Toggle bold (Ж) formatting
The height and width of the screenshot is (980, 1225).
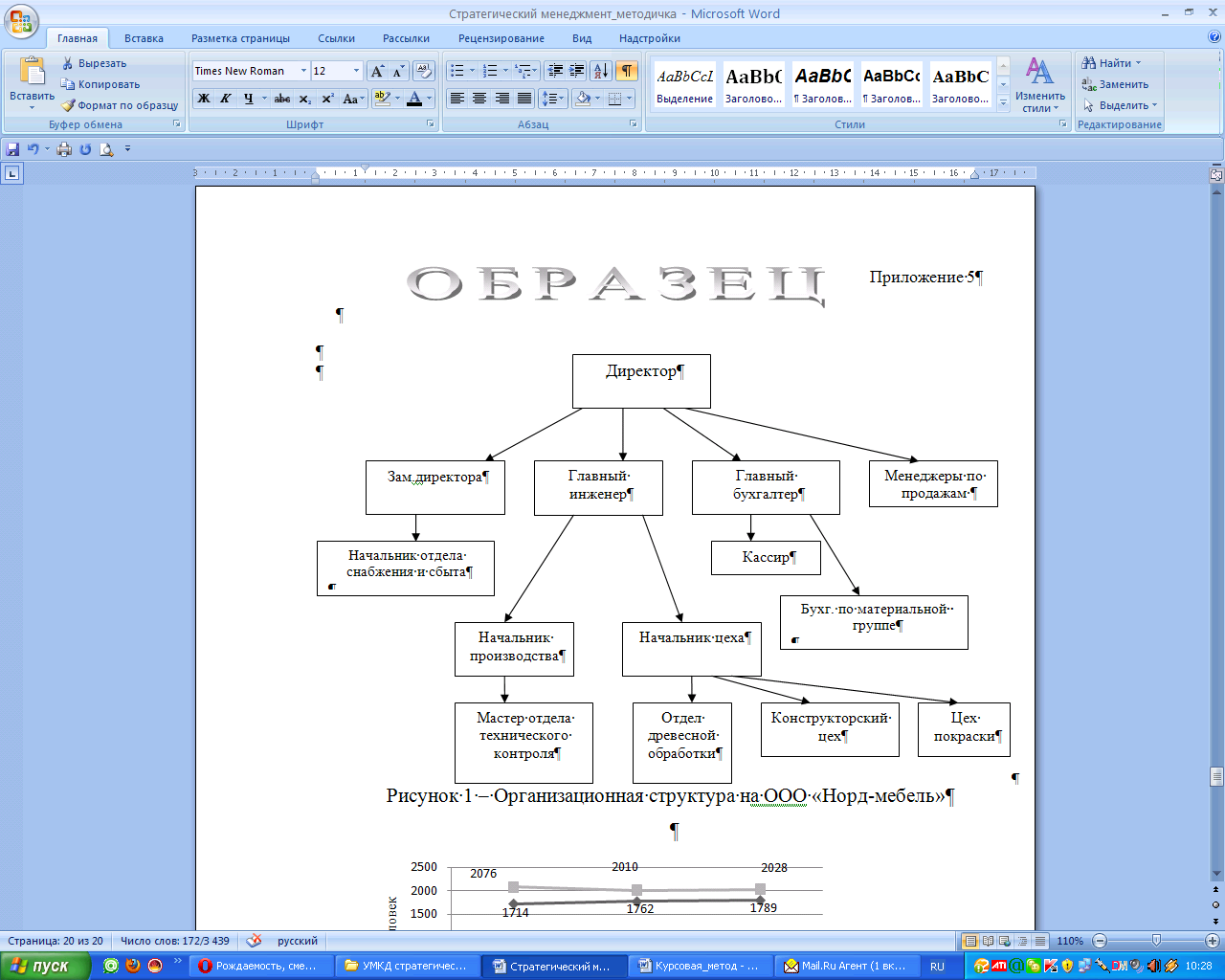tap(204, 99)
